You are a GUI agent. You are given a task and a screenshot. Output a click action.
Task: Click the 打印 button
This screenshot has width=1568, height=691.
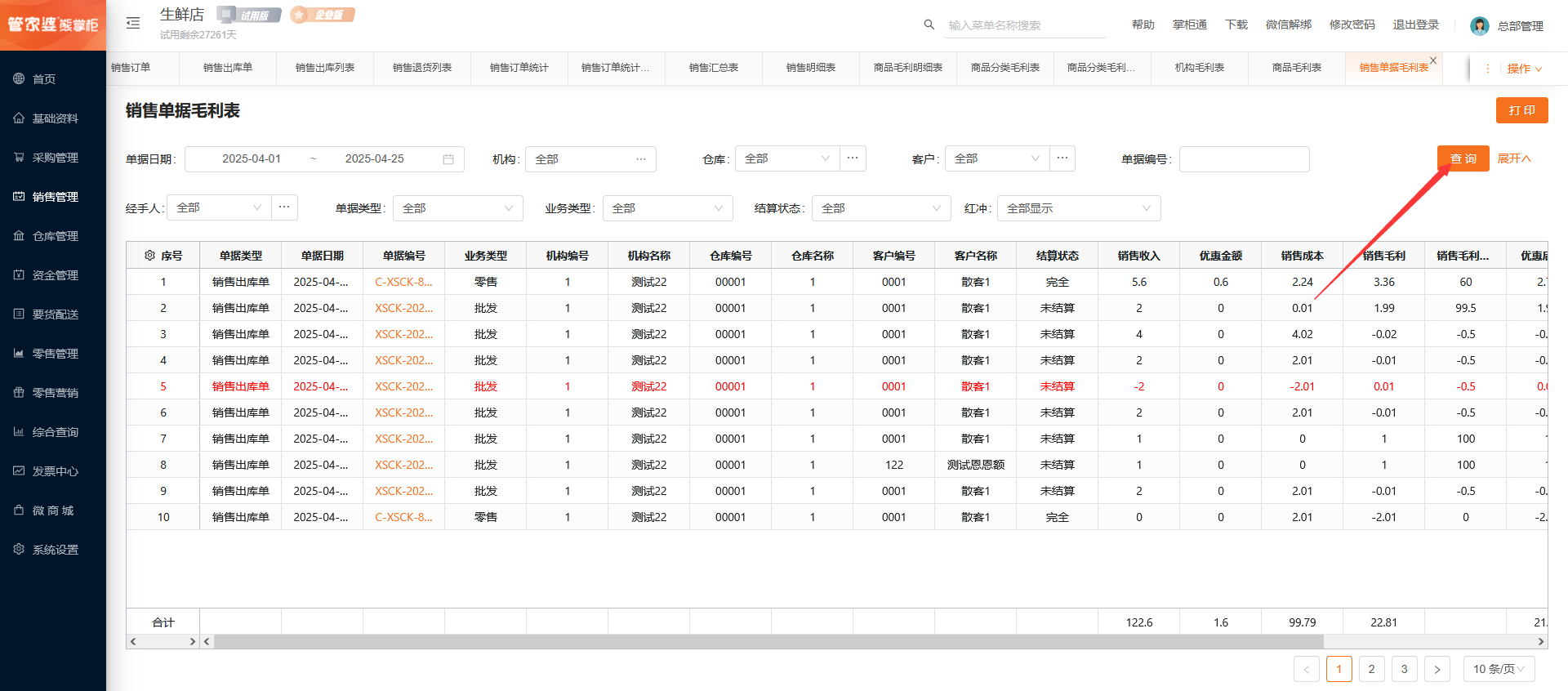tap(1522, 110)
